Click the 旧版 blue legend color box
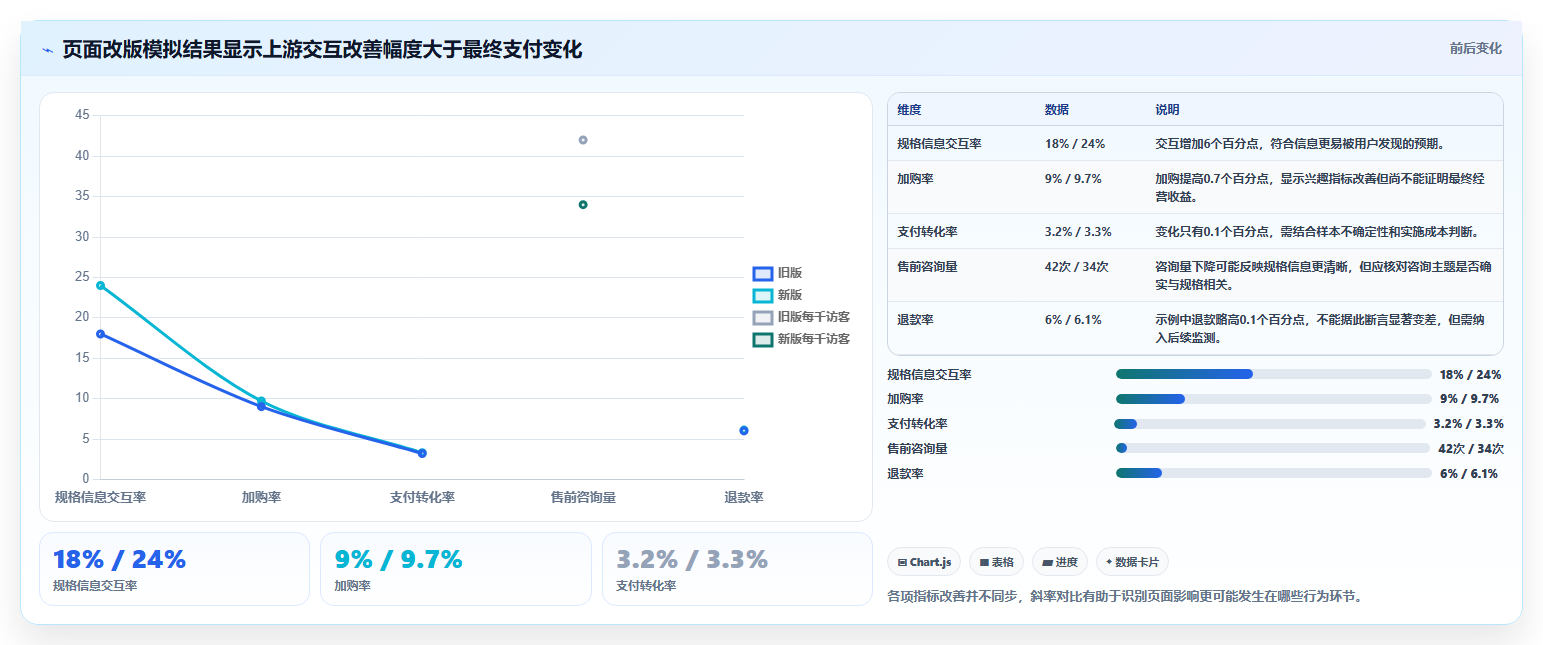 click(x=763, y=273)
